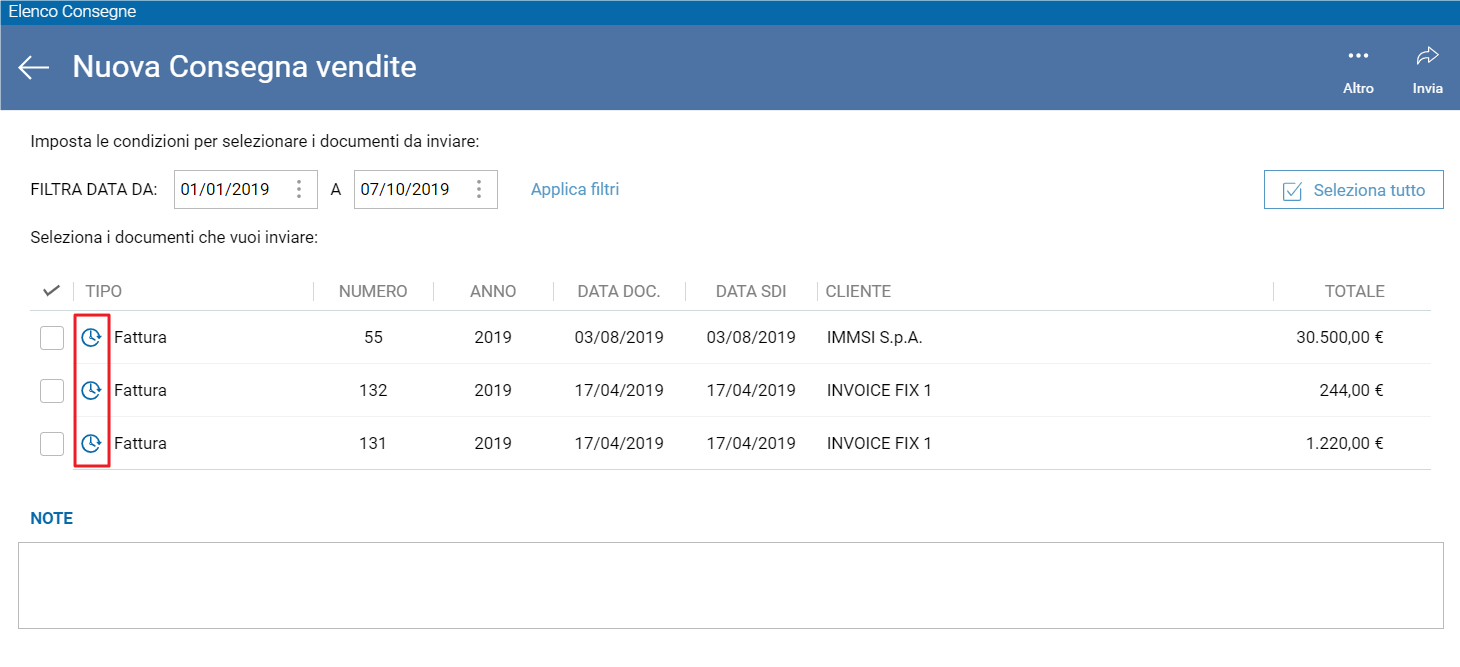Viewport: 1460px width, 667px height.
Task: Select total amount 1.220,00 €
Action: (x=1345, y=443)
